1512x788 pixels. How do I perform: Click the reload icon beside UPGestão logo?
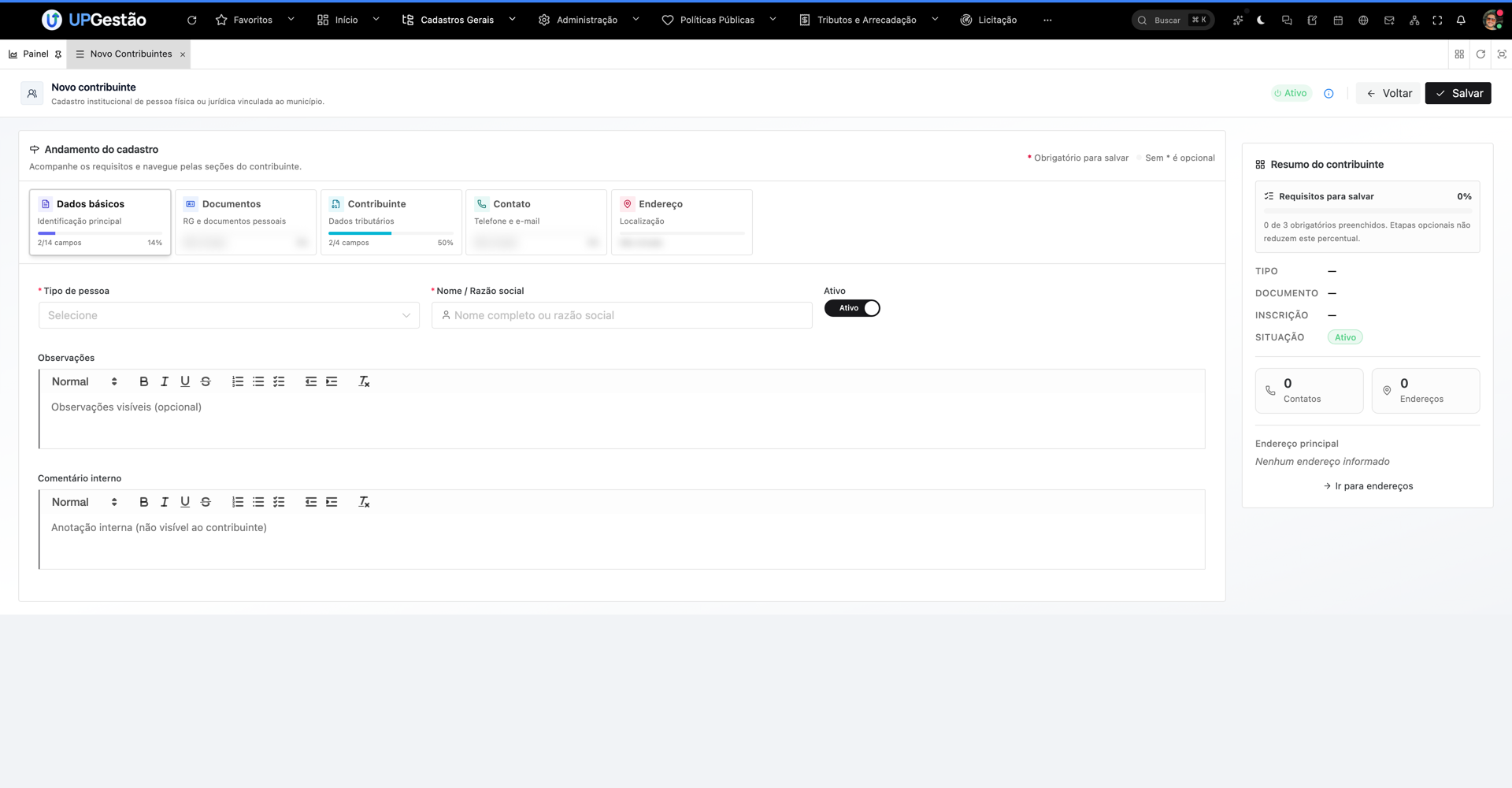pos(191,20)
